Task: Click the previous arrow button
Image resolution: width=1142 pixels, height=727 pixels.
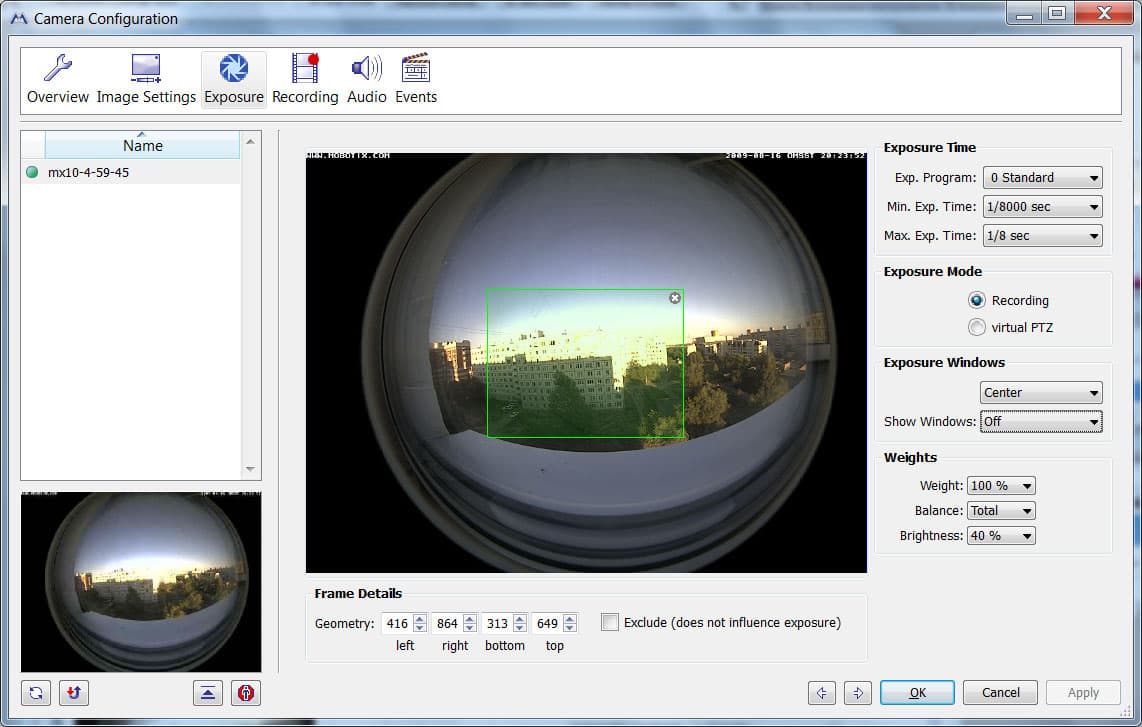Action: (x=822, y=693)
